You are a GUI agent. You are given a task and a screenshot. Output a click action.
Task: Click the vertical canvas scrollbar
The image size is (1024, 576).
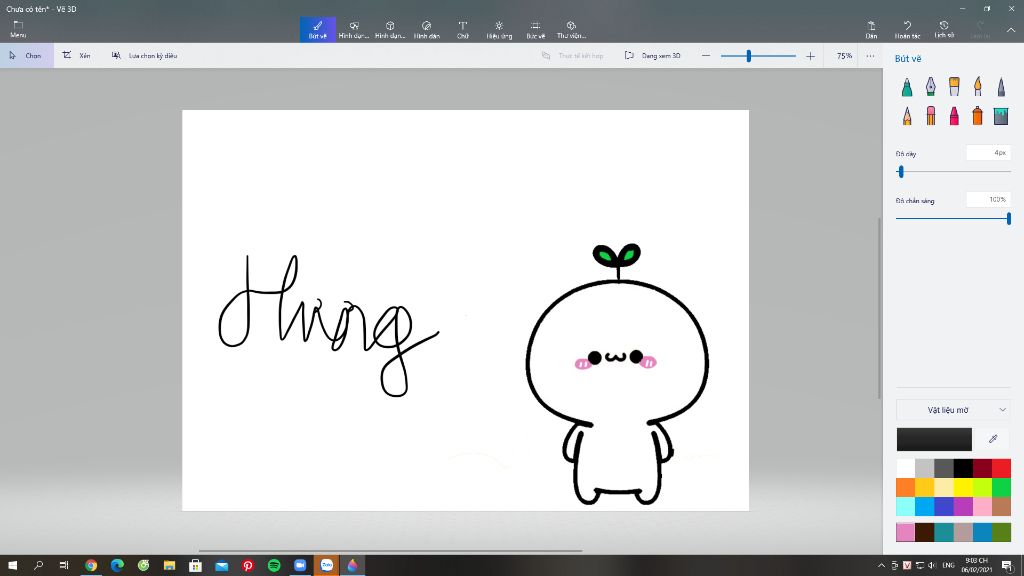coord(879,307)
